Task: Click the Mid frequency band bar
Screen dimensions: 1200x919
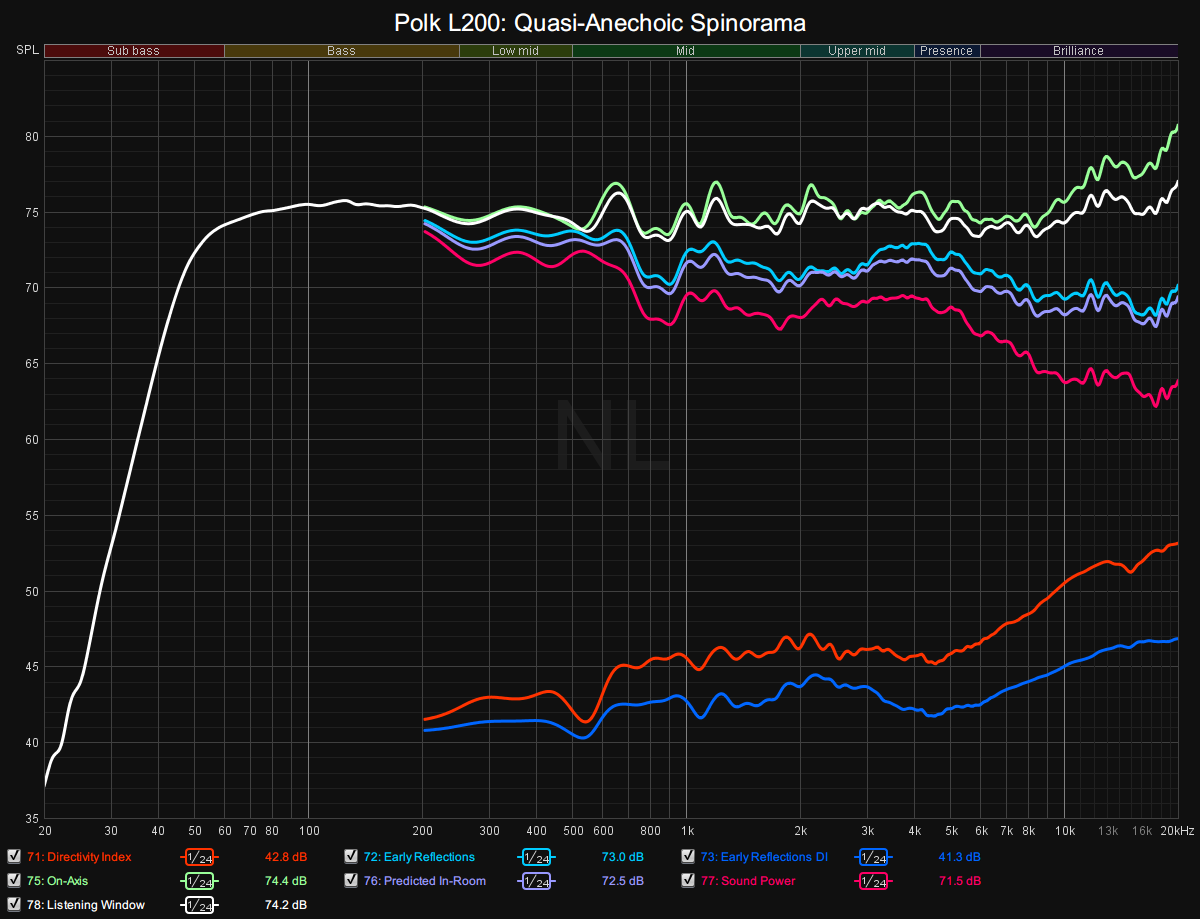Action: pyautogui.click(x=686, y=51)
